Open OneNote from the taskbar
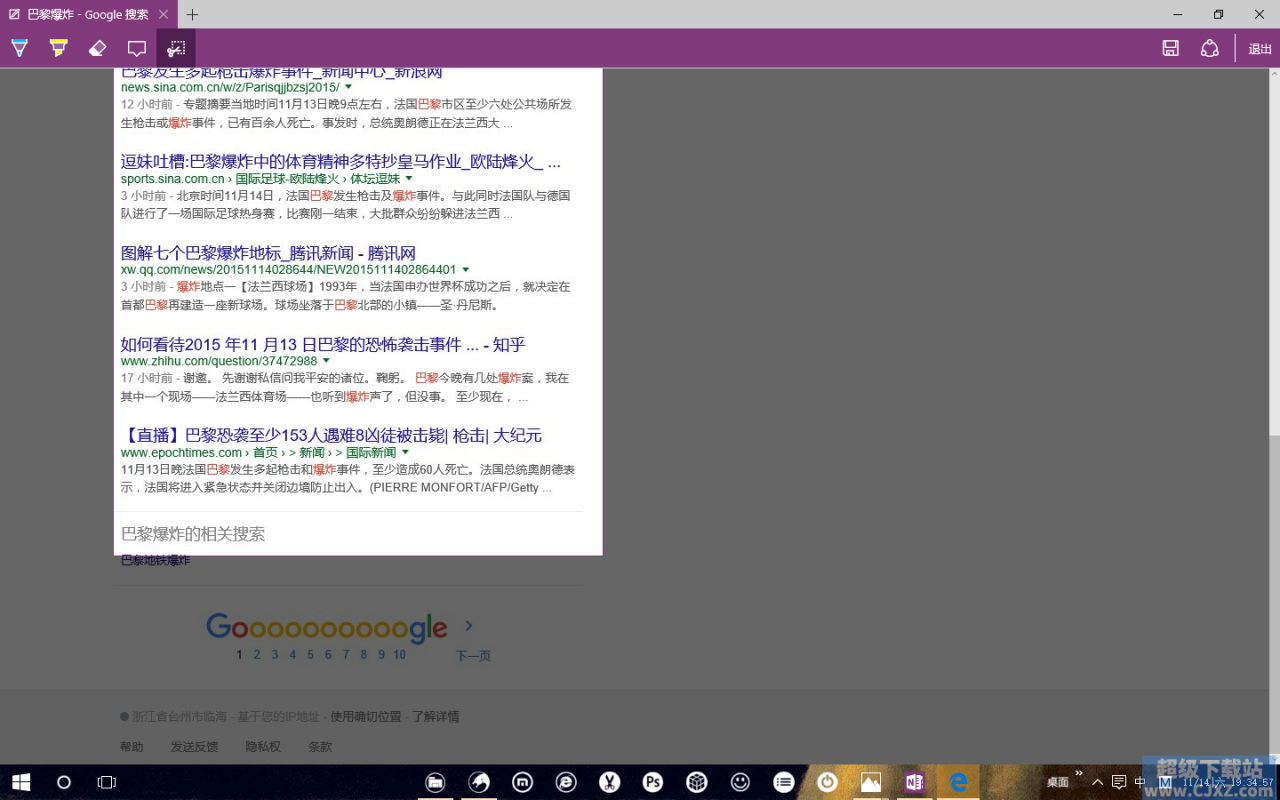Image resolution: width=1280 pixels, height=800 pixels. [x=914, y=782]
